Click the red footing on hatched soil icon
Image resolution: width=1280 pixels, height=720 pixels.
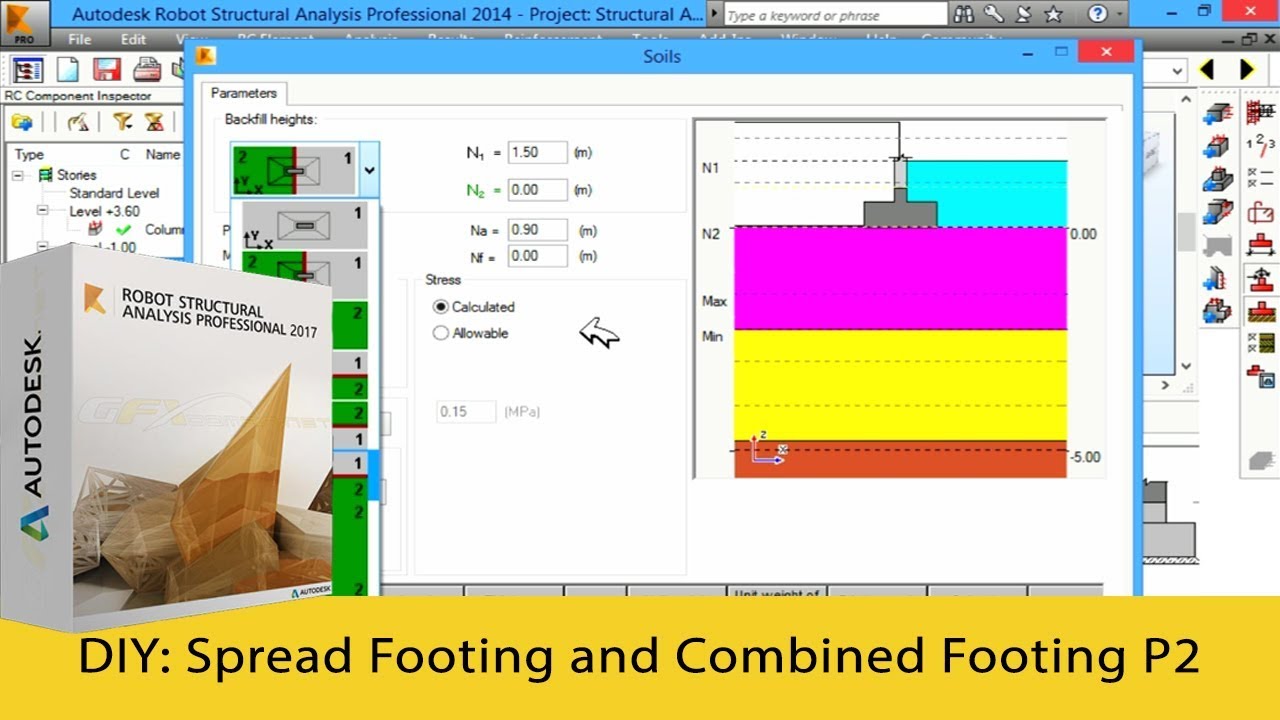1260,311
